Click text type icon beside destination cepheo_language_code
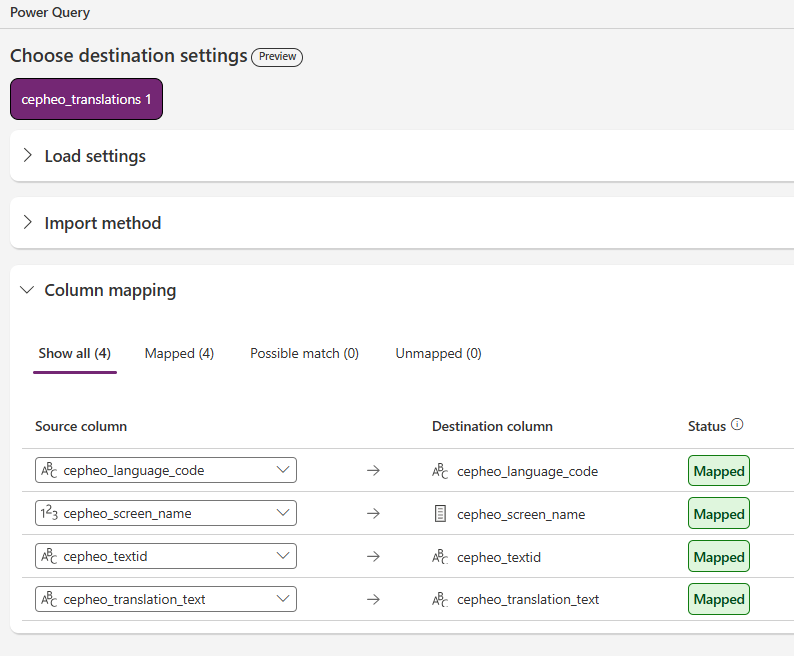 (x=440, y=471)
